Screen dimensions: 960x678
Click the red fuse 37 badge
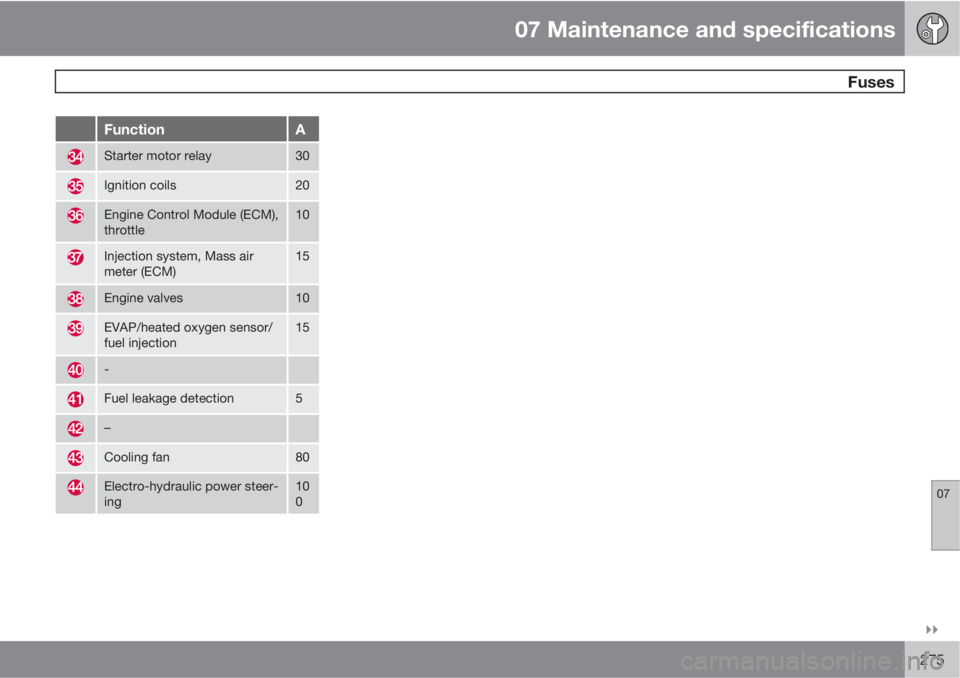(x=75, y=257)
